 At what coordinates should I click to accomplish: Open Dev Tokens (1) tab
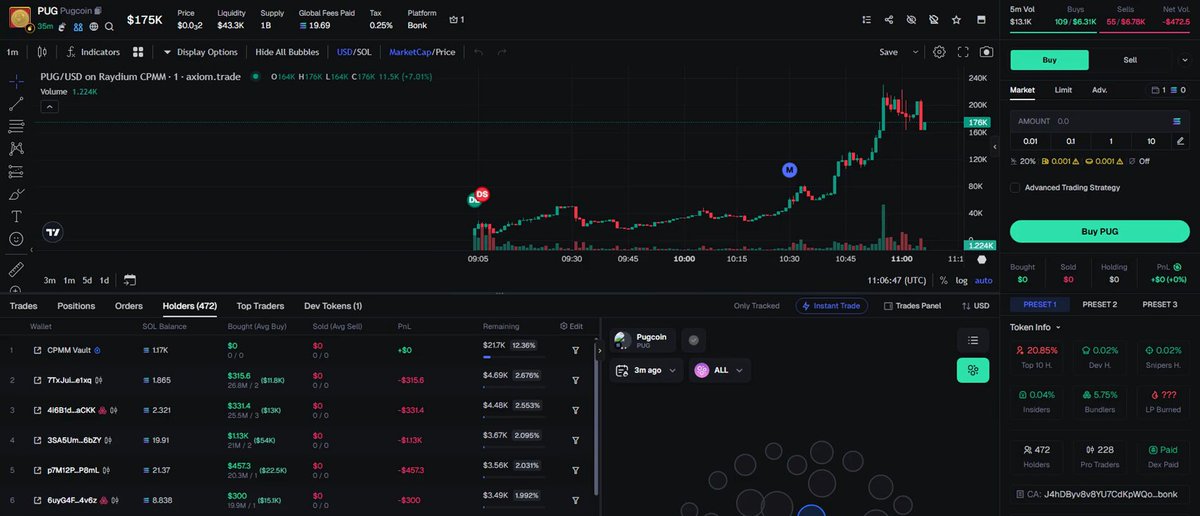point(333,306)
